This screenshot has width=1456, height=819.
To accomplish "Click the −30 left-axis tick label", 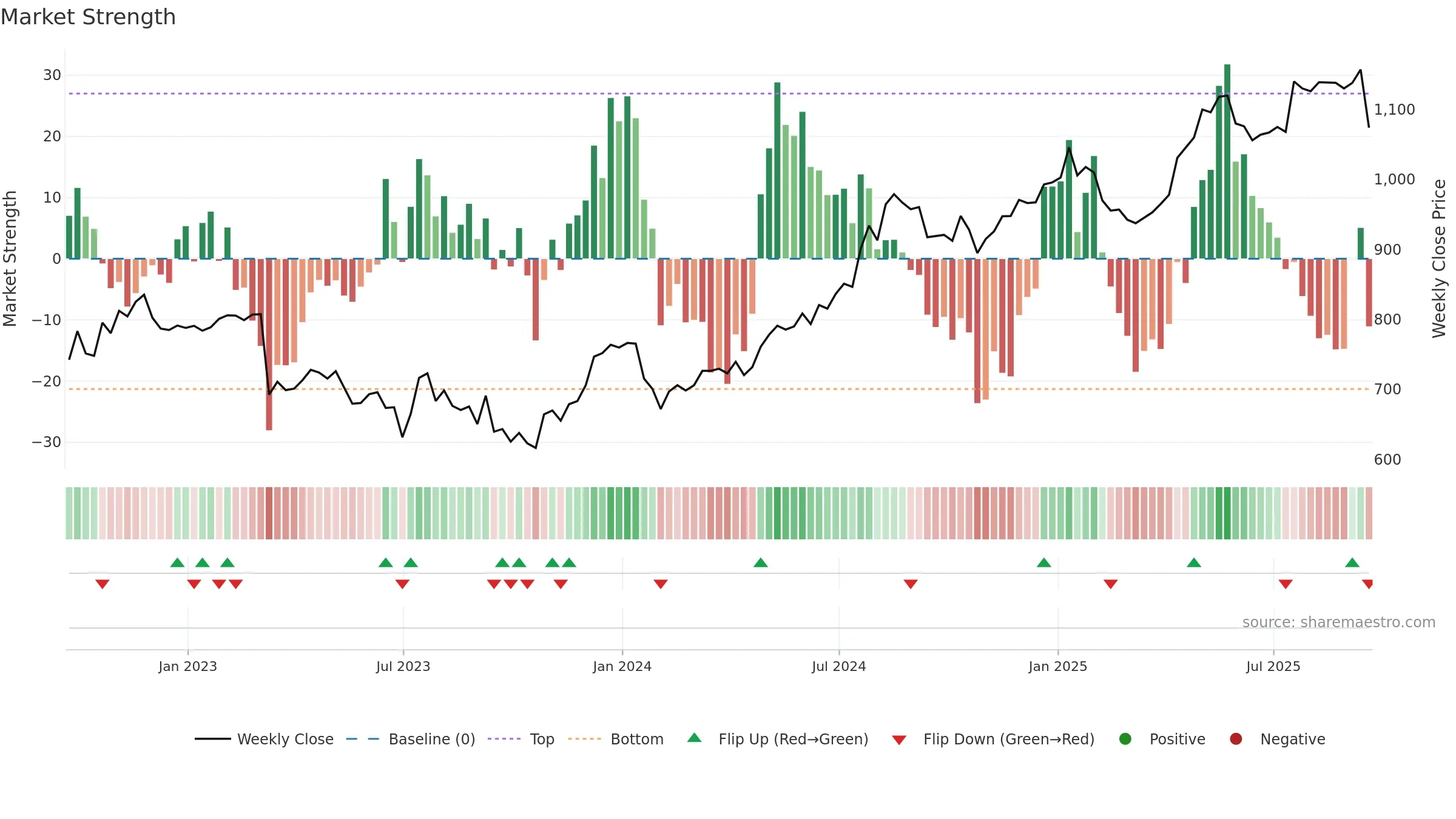I will [x=47, y=442].
